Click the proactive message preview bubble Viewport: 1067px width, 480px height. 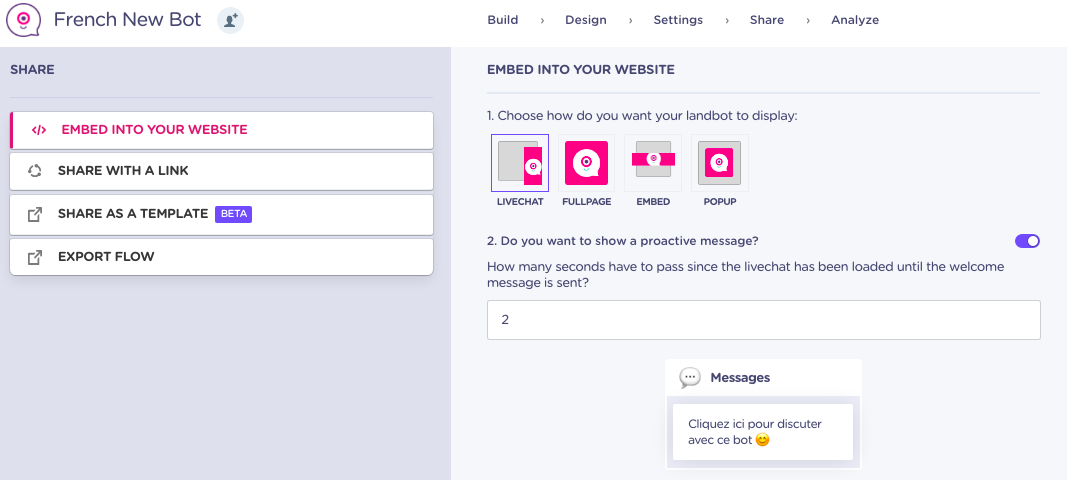point(762,432)
